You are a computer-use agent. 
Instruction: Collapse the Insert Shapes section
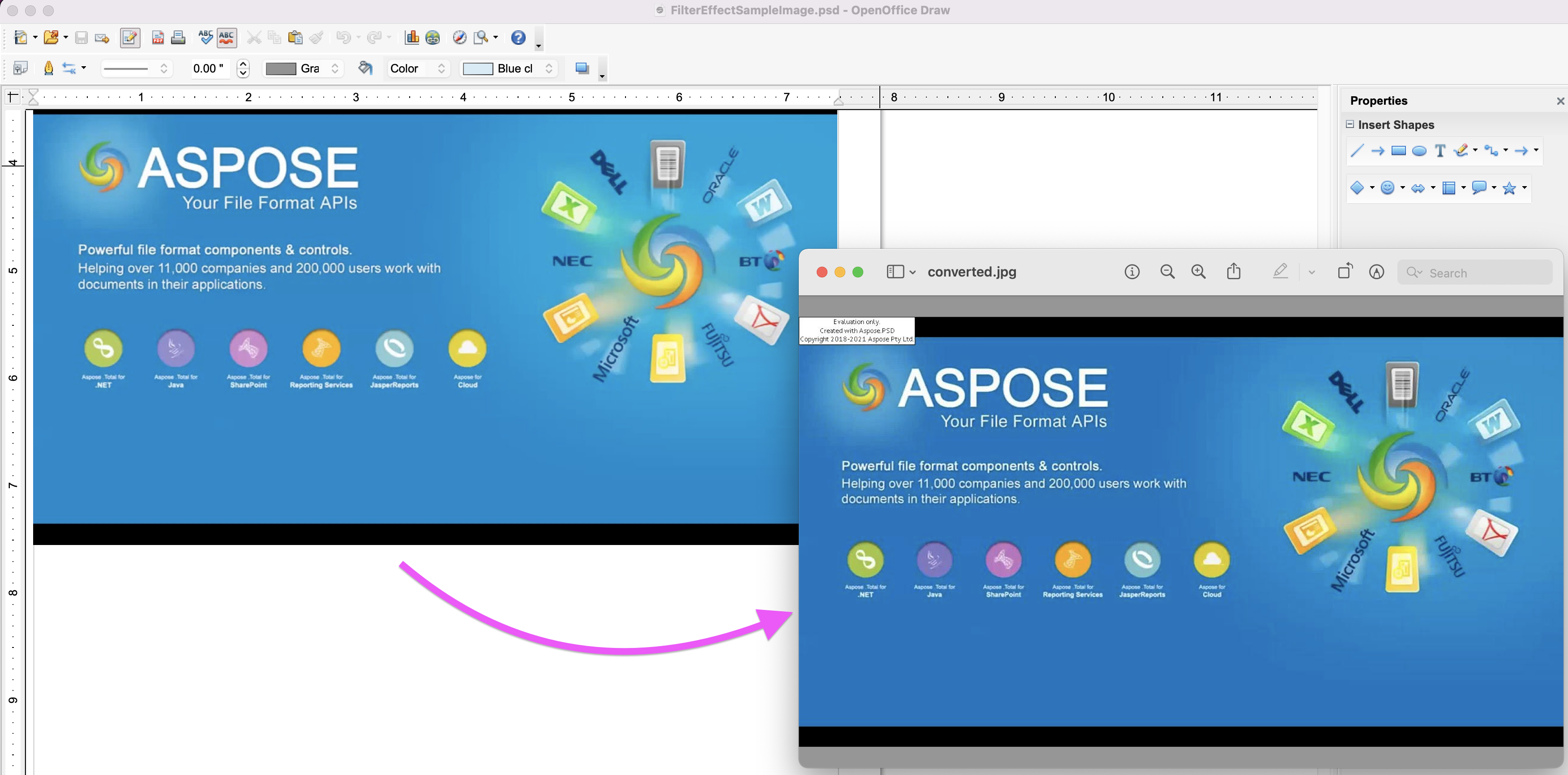(1350, 124)
